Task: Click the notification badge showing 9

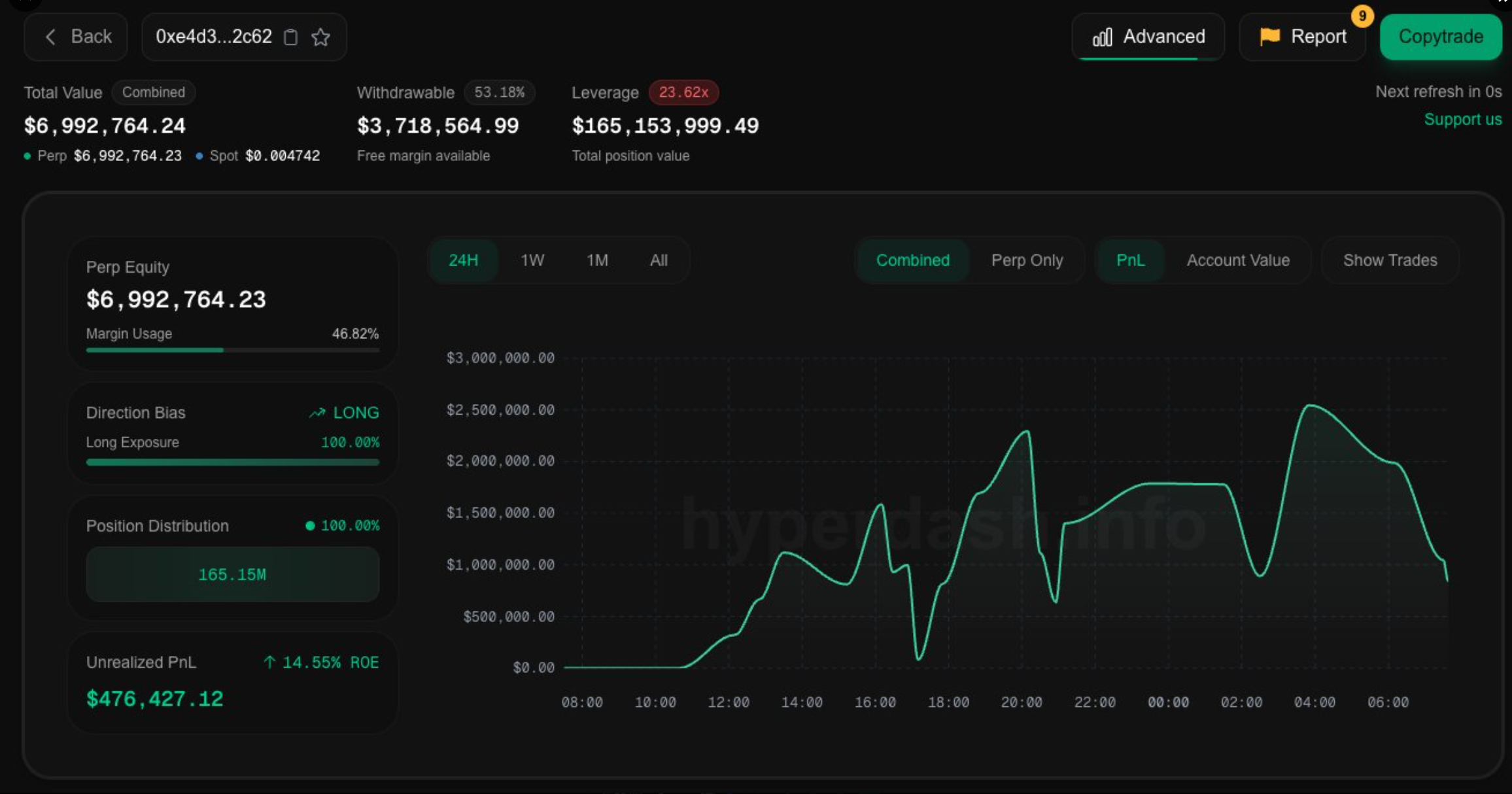Action: (1362, 16)
